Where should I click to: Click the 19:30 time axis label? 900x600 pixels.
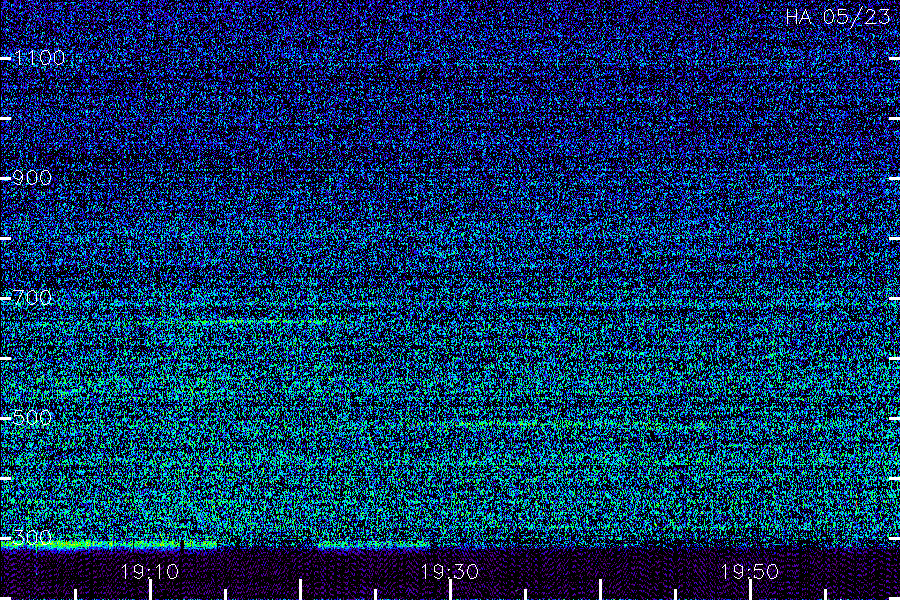point(449,571)
